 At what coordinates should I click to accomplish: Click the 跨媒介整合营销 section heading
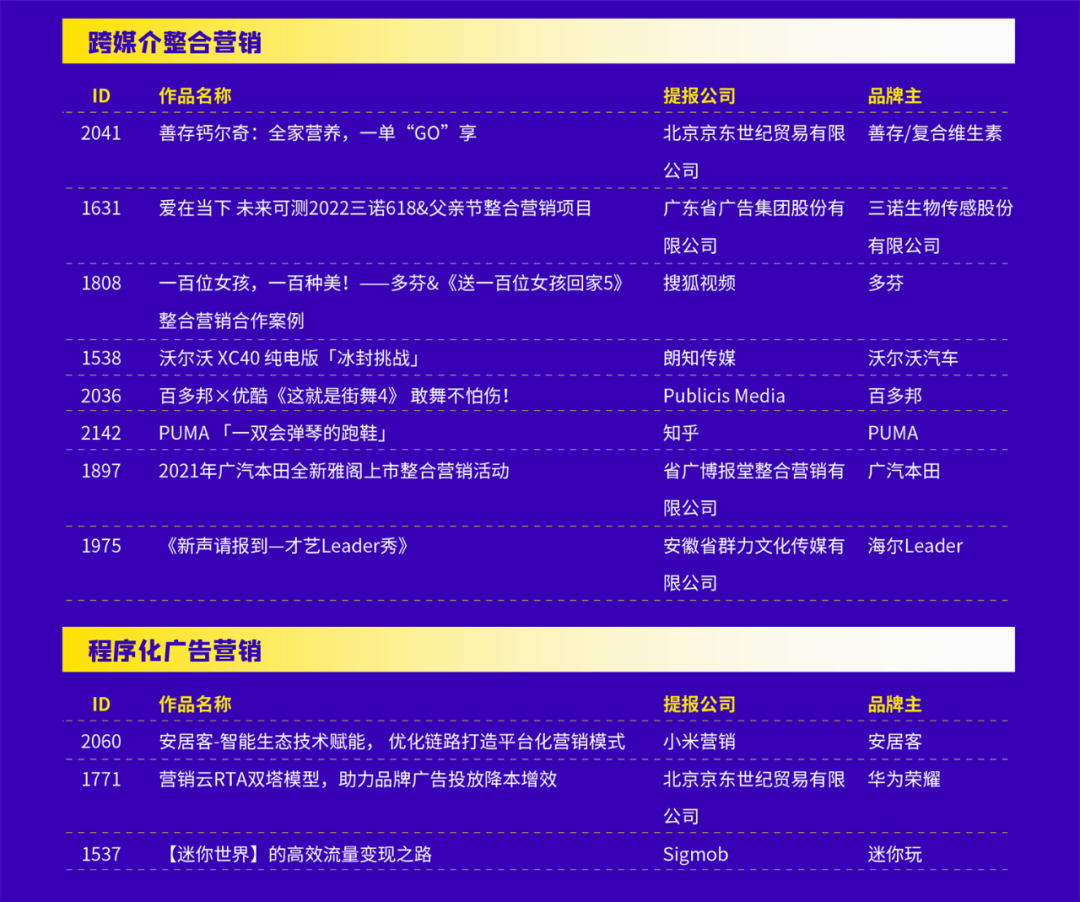(175, 42)
